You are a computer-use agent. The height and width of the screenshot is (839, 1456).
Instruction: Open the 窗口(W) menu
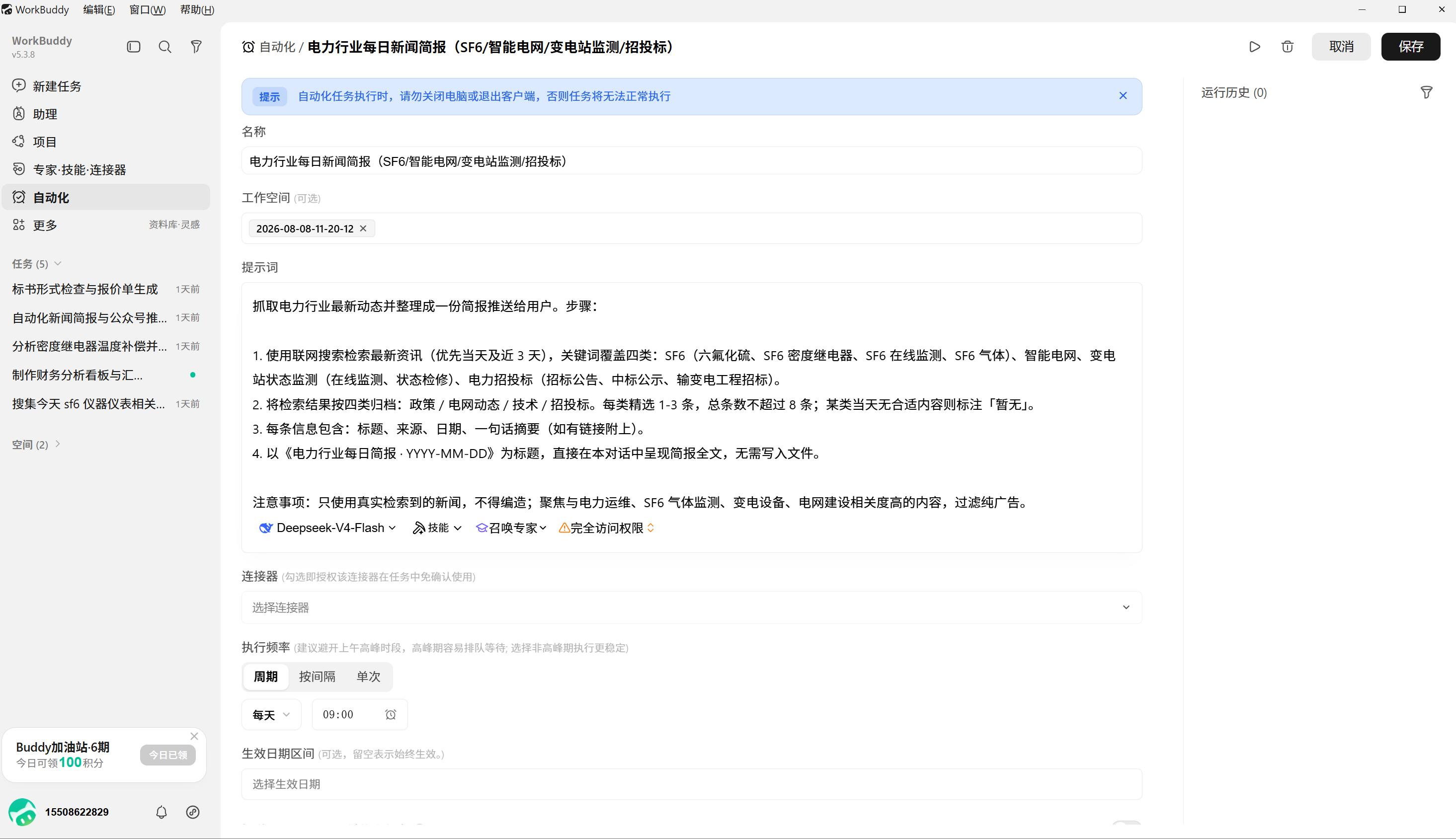pos(148,10)
